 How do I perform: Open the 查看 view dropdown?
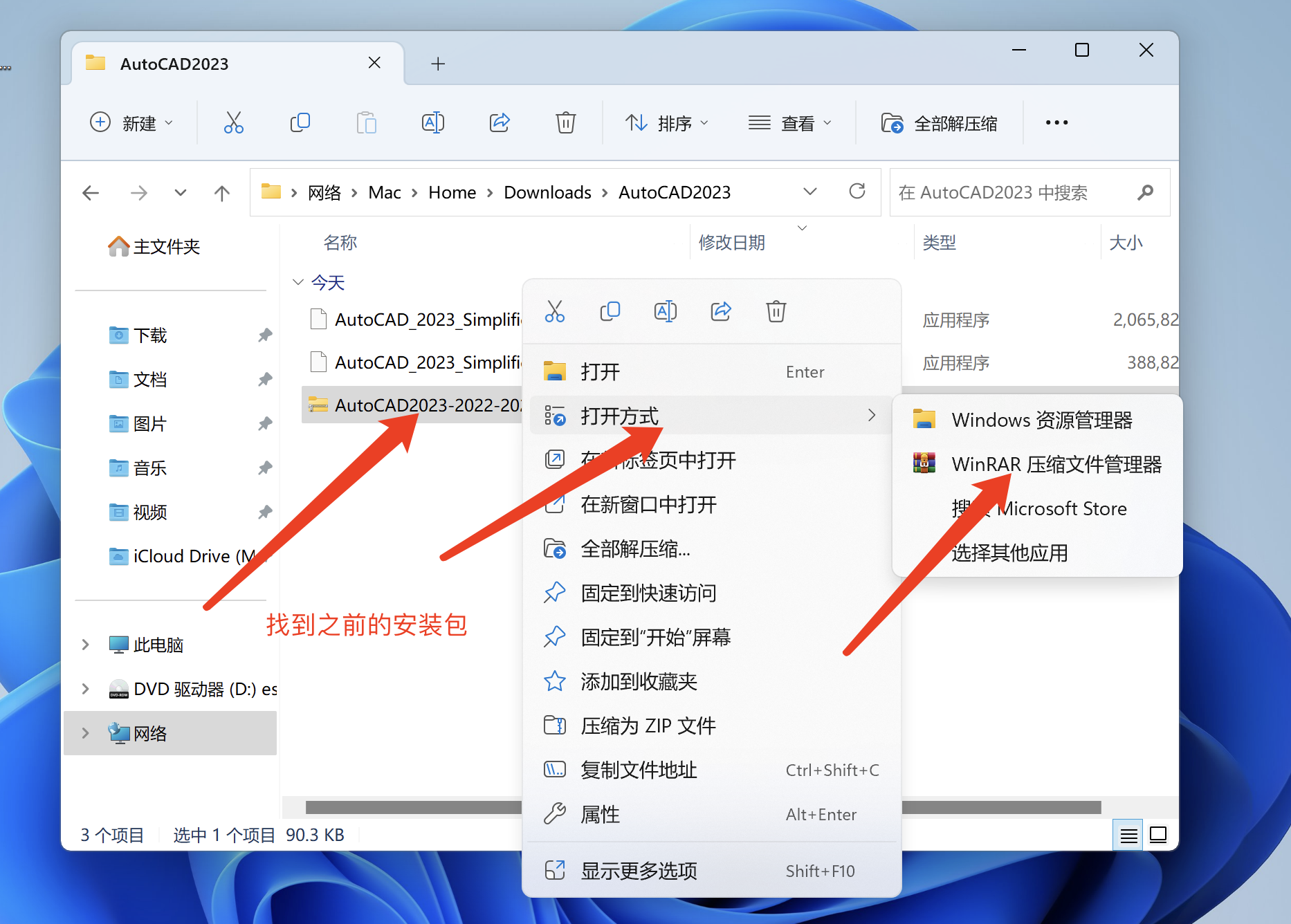click(789, 122)
